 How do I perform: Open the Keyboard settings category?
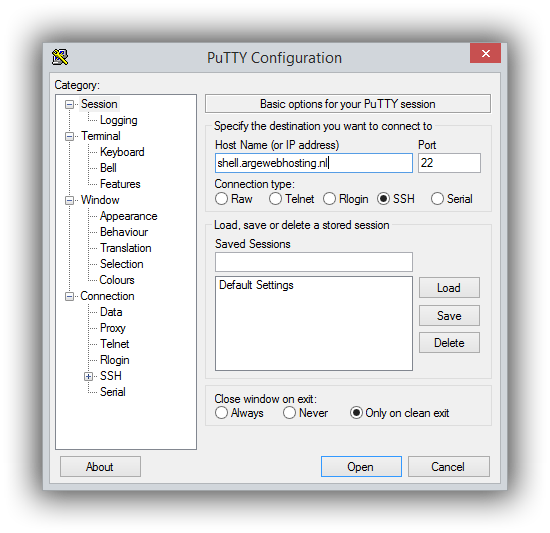point(122,152)
